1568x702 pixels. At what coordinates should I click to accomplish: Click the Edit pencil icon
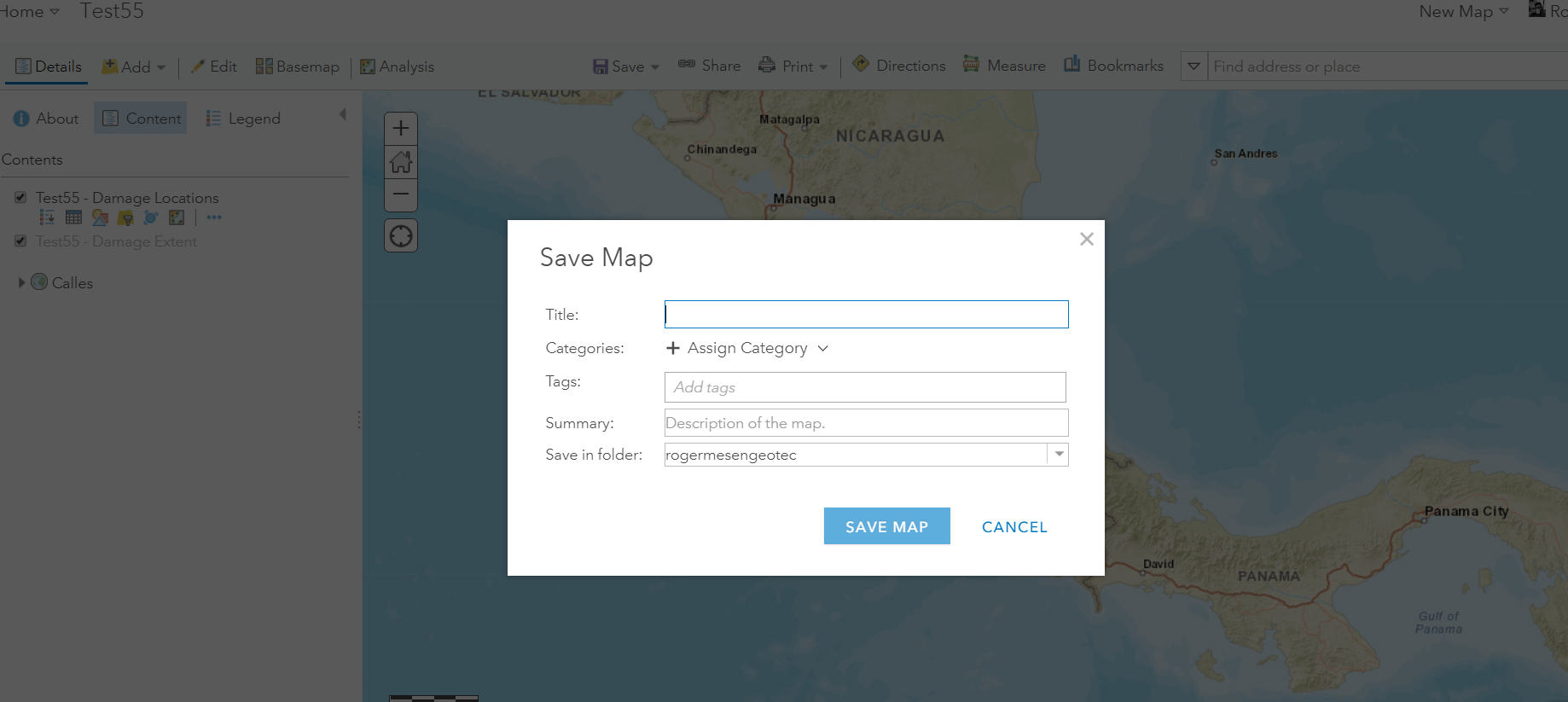pyautogui.click(x=198, y=66)
